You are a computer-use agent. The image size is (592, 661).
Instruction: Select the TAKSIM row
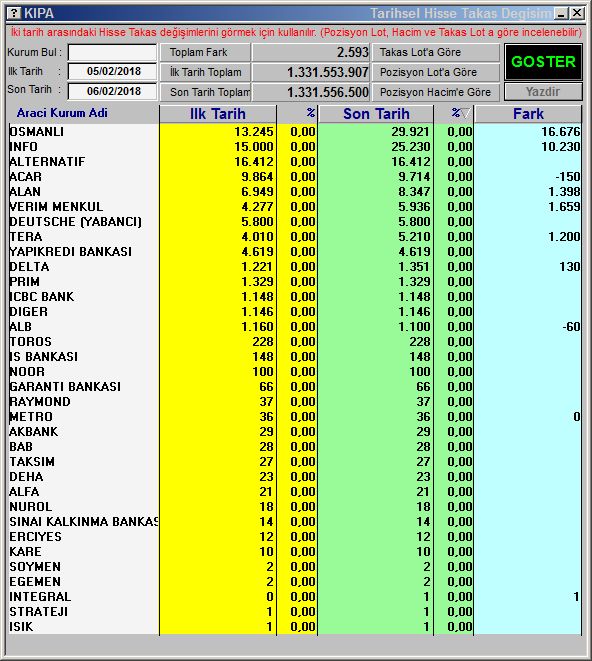pos(295,462)
